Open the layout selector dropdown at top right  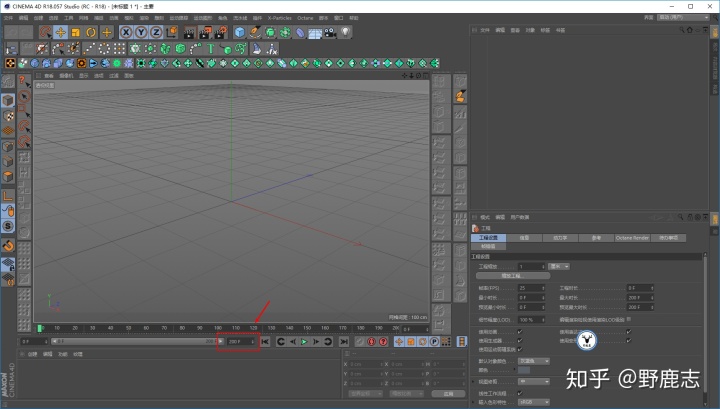[x=683, y=17]
